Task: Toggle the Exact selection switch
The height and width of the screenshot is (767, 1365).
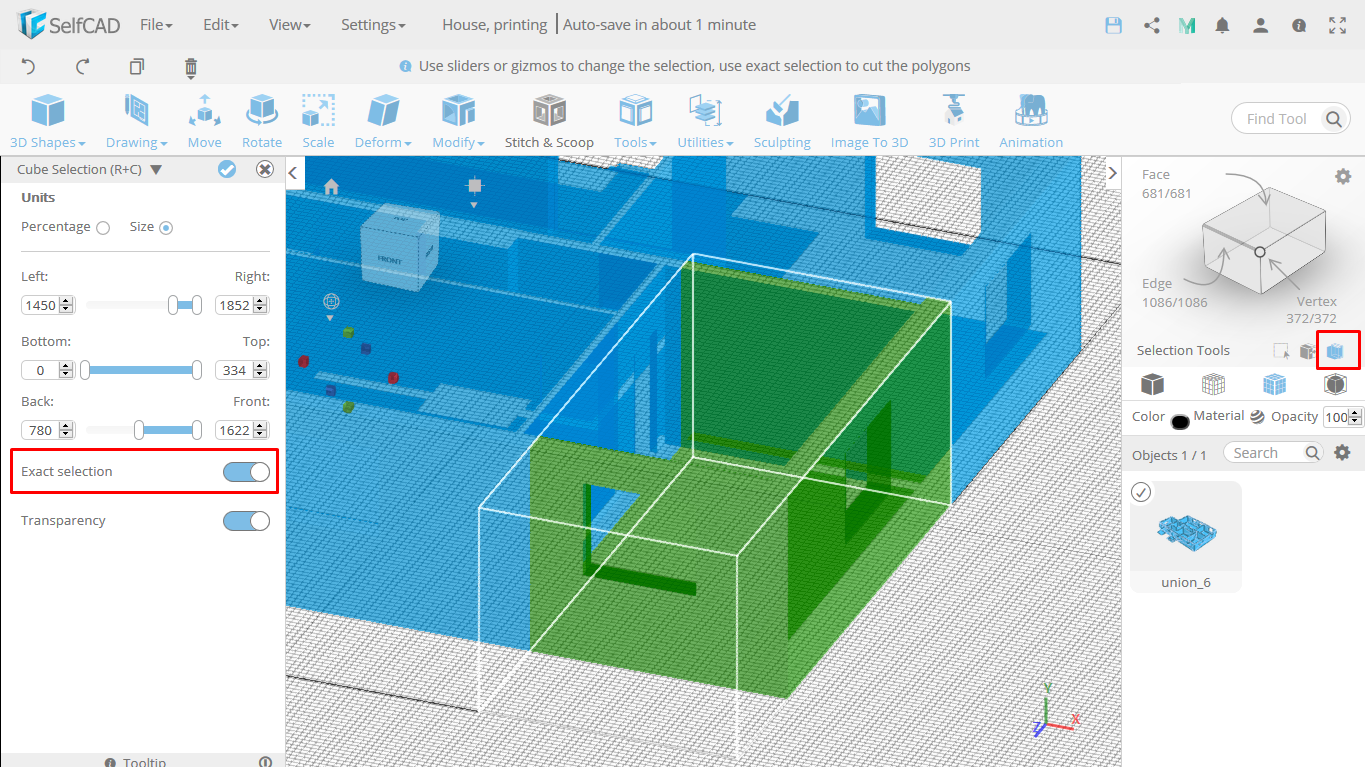Action: point(246,472)
